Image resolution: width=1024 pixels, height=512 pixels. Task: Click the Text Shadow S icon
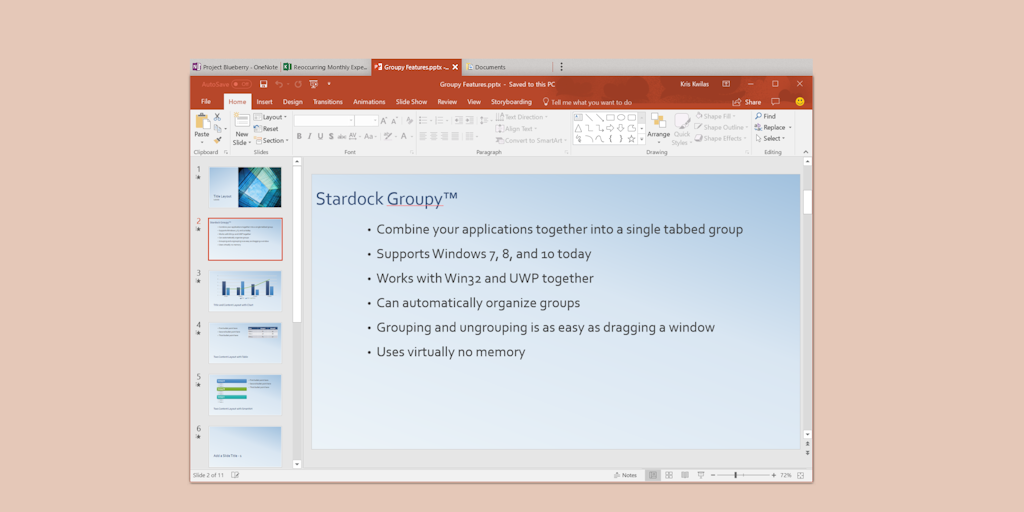point(331,136)
